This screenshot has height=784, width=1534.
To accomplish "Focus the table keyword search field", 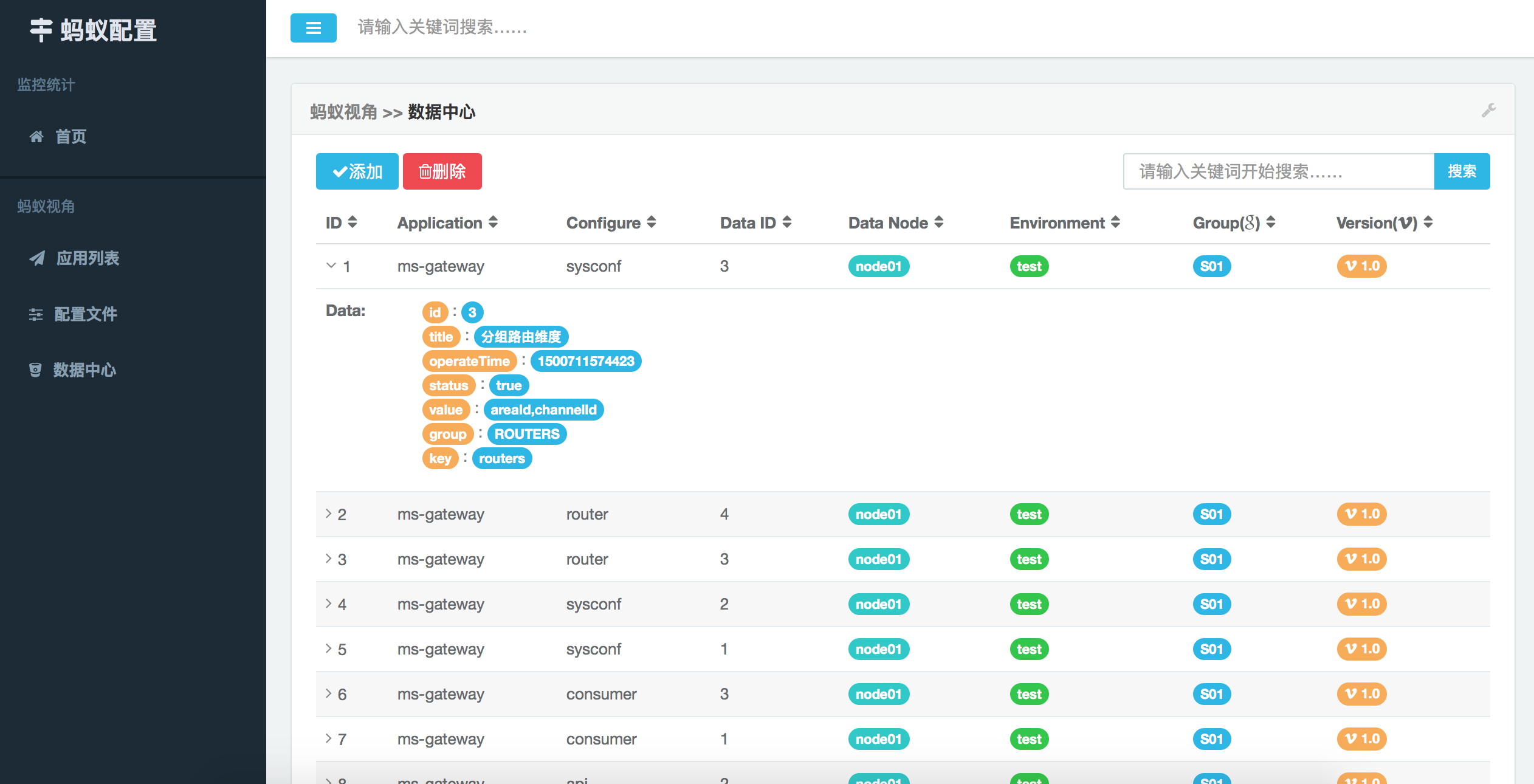I will coord(1278,171).
